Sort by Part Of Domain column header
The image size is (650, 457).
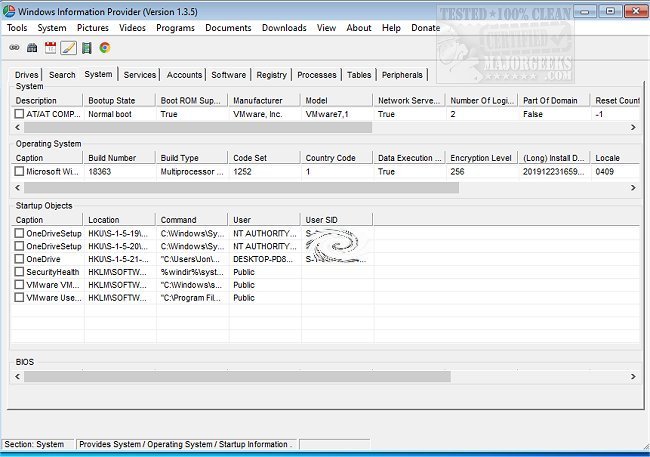pos(554,100)
